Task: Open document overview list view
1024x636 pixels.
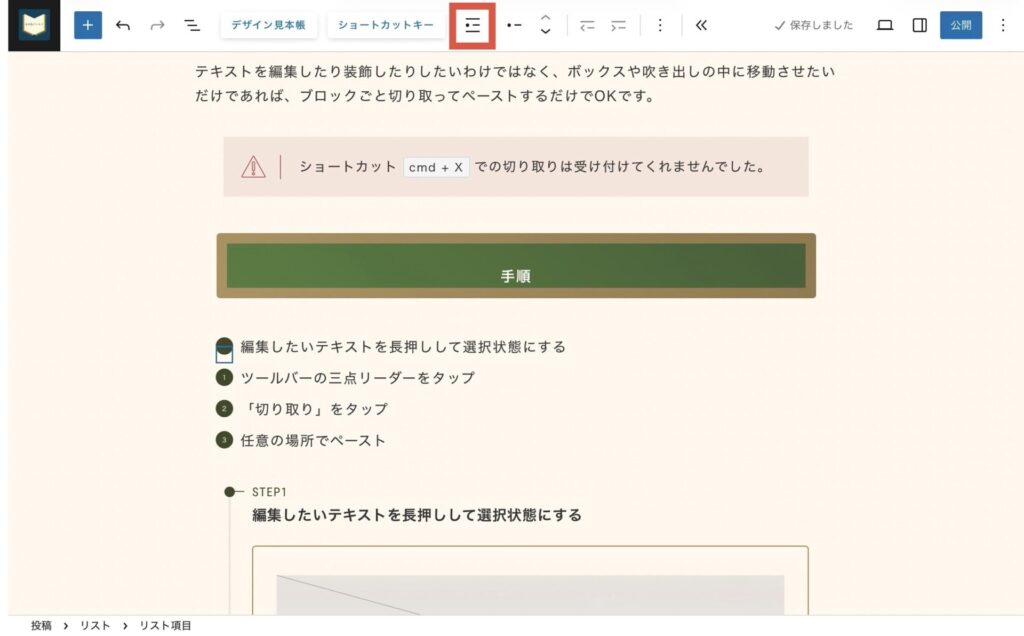Action: 192,26
